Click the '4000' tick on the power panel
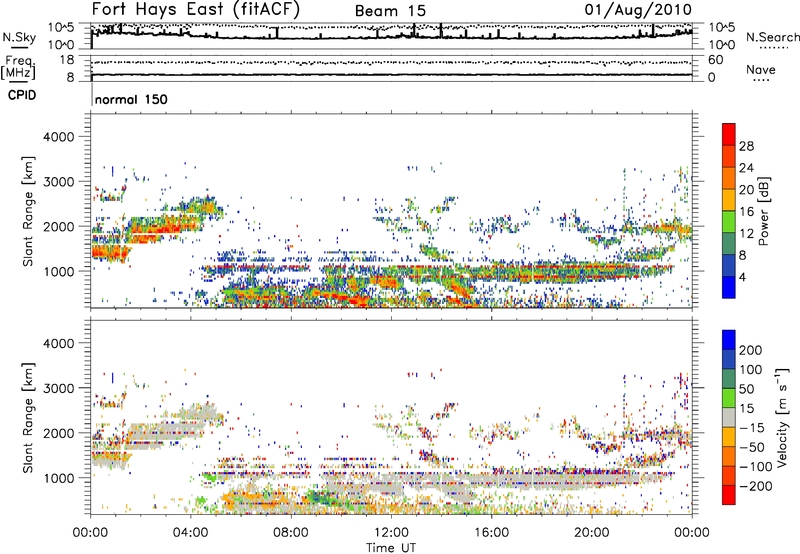 click(59, 137)
